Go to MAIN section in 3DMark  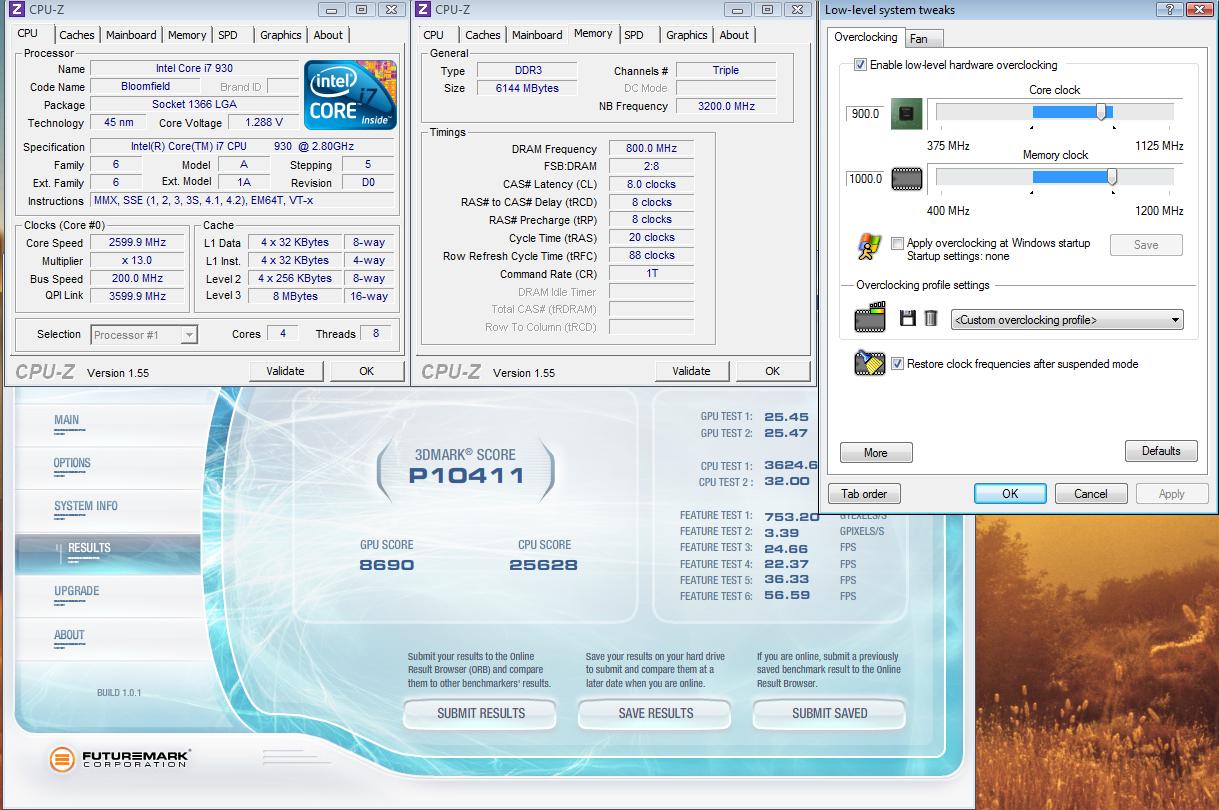[67, 421]
